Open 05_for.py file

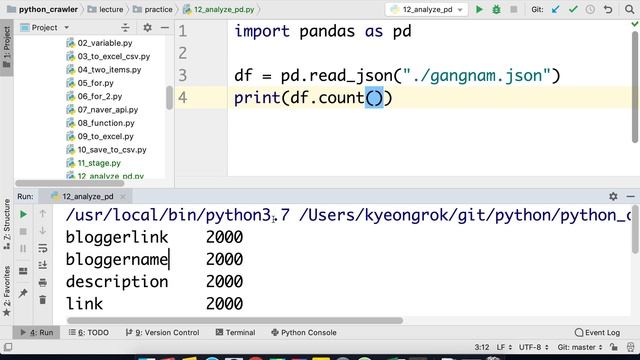tap(90, 83)
